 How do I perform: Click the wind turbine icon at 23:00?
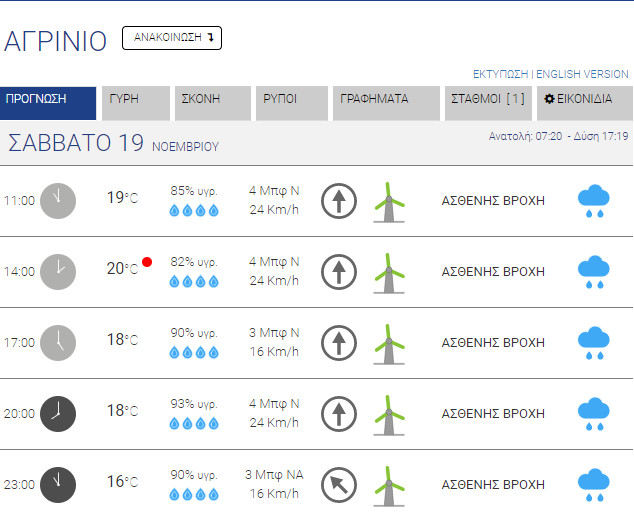pos(389,485)
